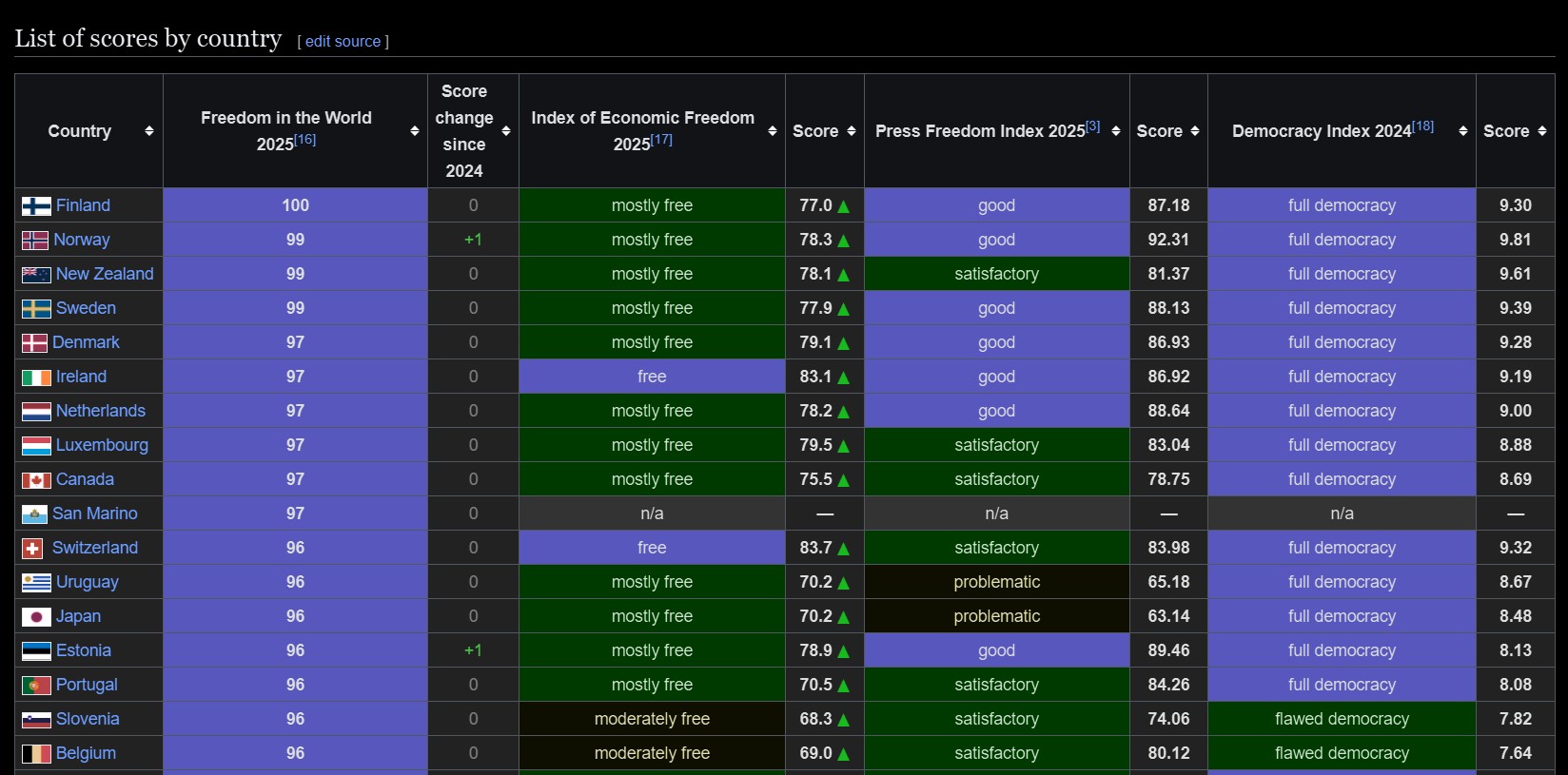Select Switzerland's 9.32 democracy score
The width and height of the screenshot is (1568, 775).
pyautogui.click(x=1516, y=548)
